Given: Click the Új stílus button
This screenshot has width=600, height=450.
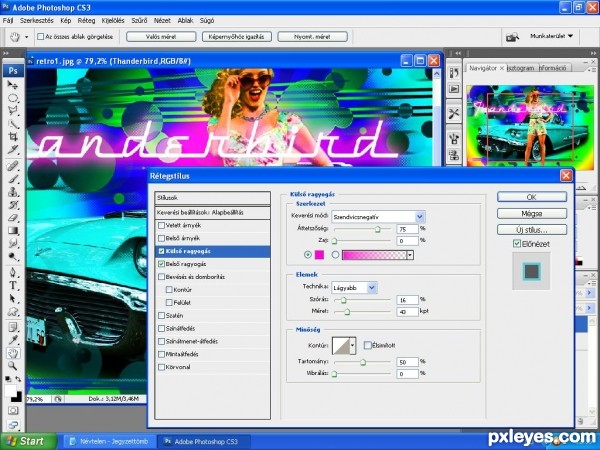Looking at the screenshot, I should click(x=532, y=230).
